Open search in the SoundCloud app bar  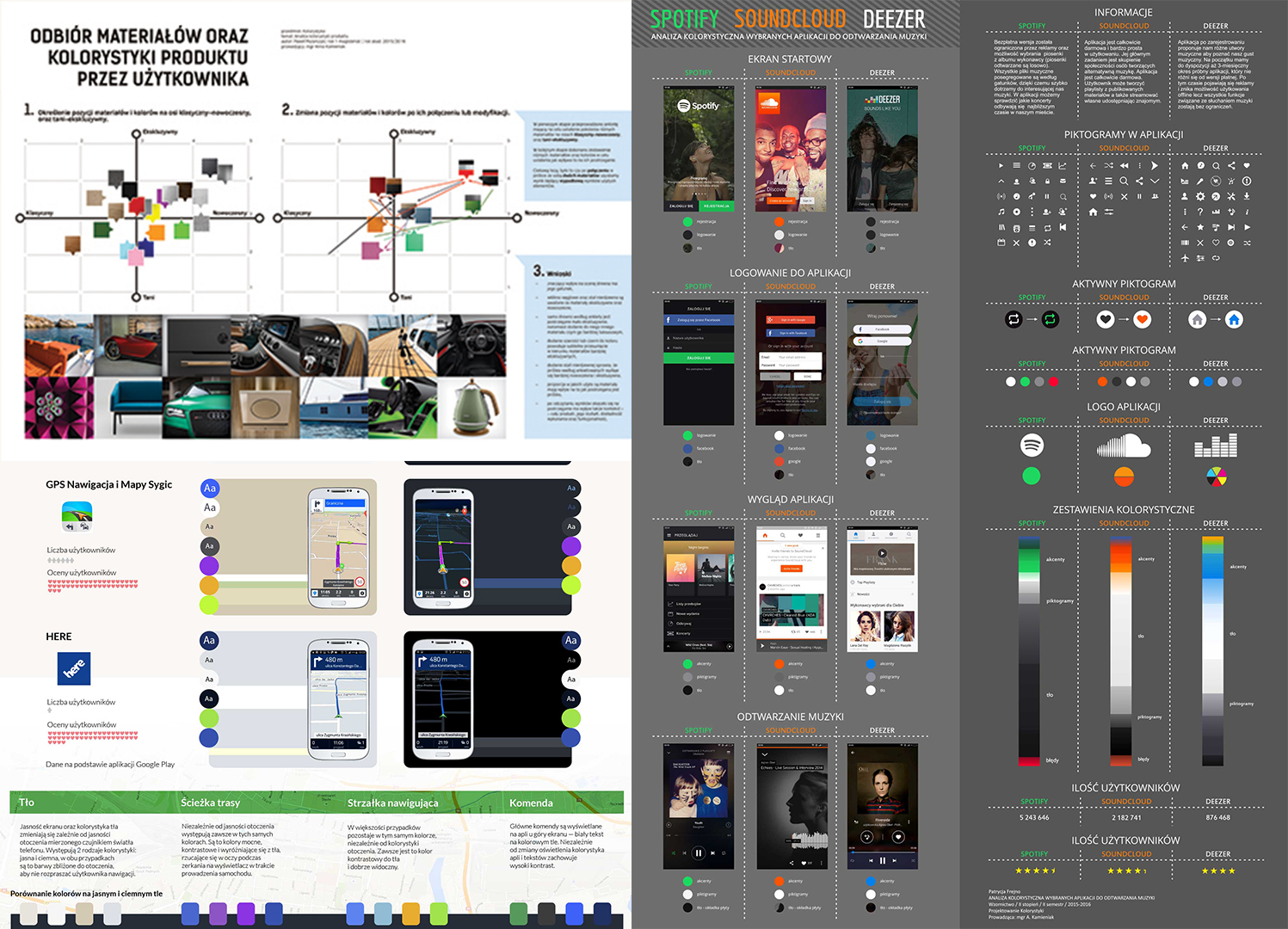(781, 535)
